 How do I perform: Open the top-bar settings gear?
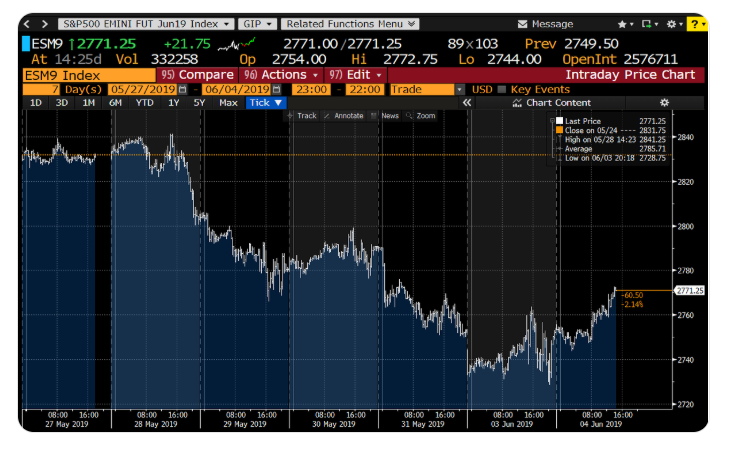671,24
